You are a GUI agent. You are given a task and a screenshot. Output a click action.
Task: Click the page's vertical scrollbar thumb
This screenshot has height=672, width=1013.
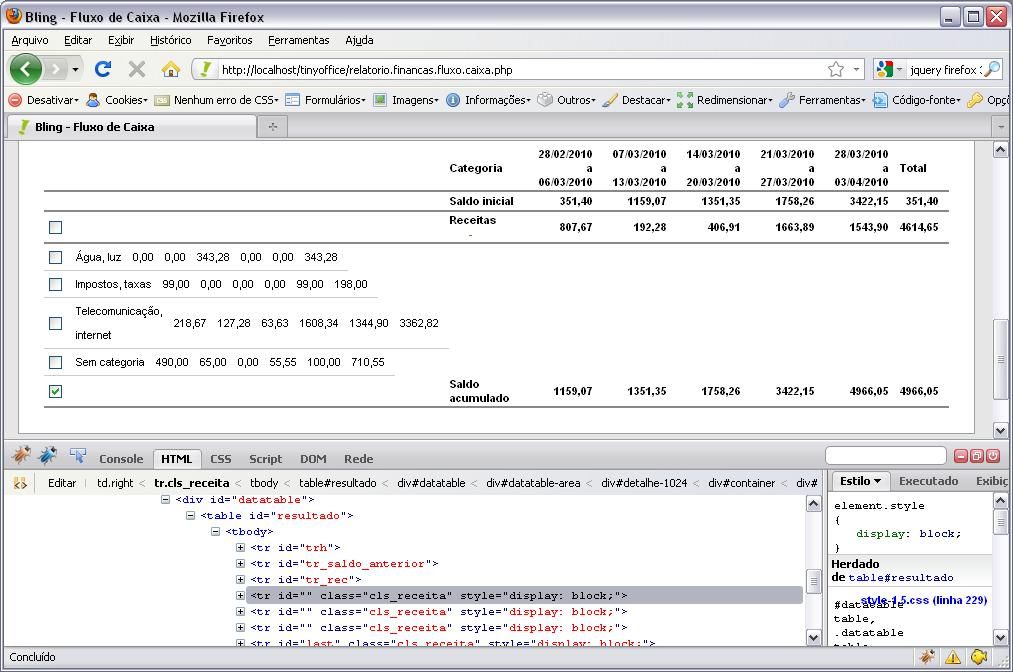click(x=1000, y=358)
